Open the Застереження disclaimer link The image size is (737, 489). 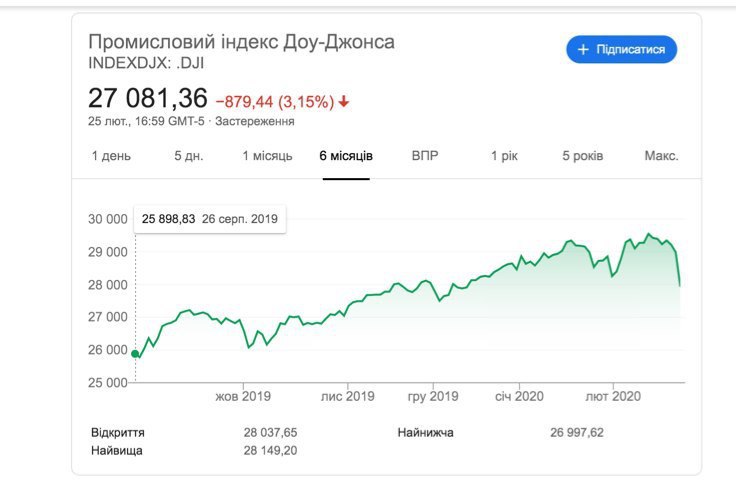tap(255, 121)
